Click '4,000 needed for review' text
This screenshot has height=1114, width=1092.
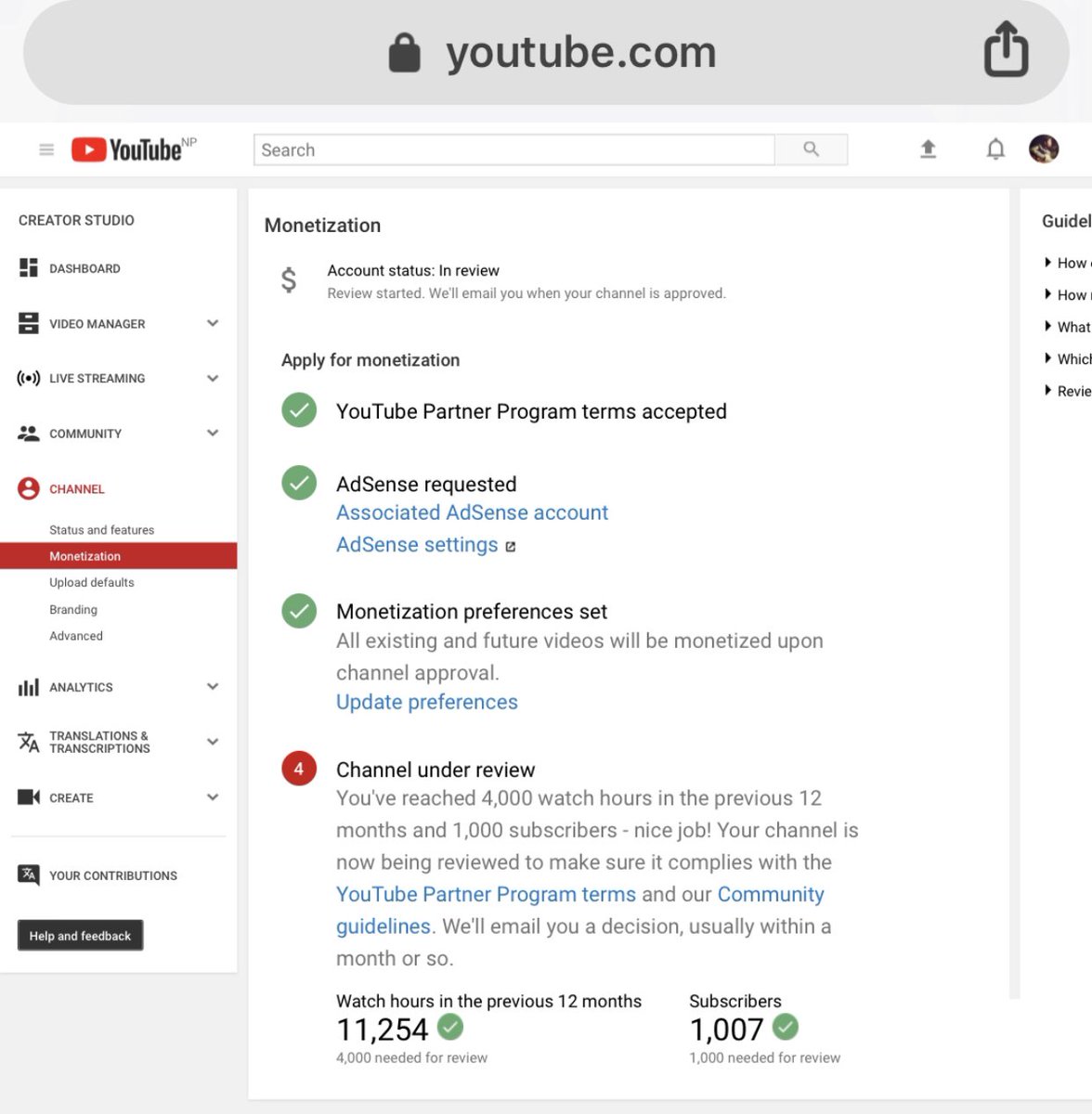[411, 1057]
